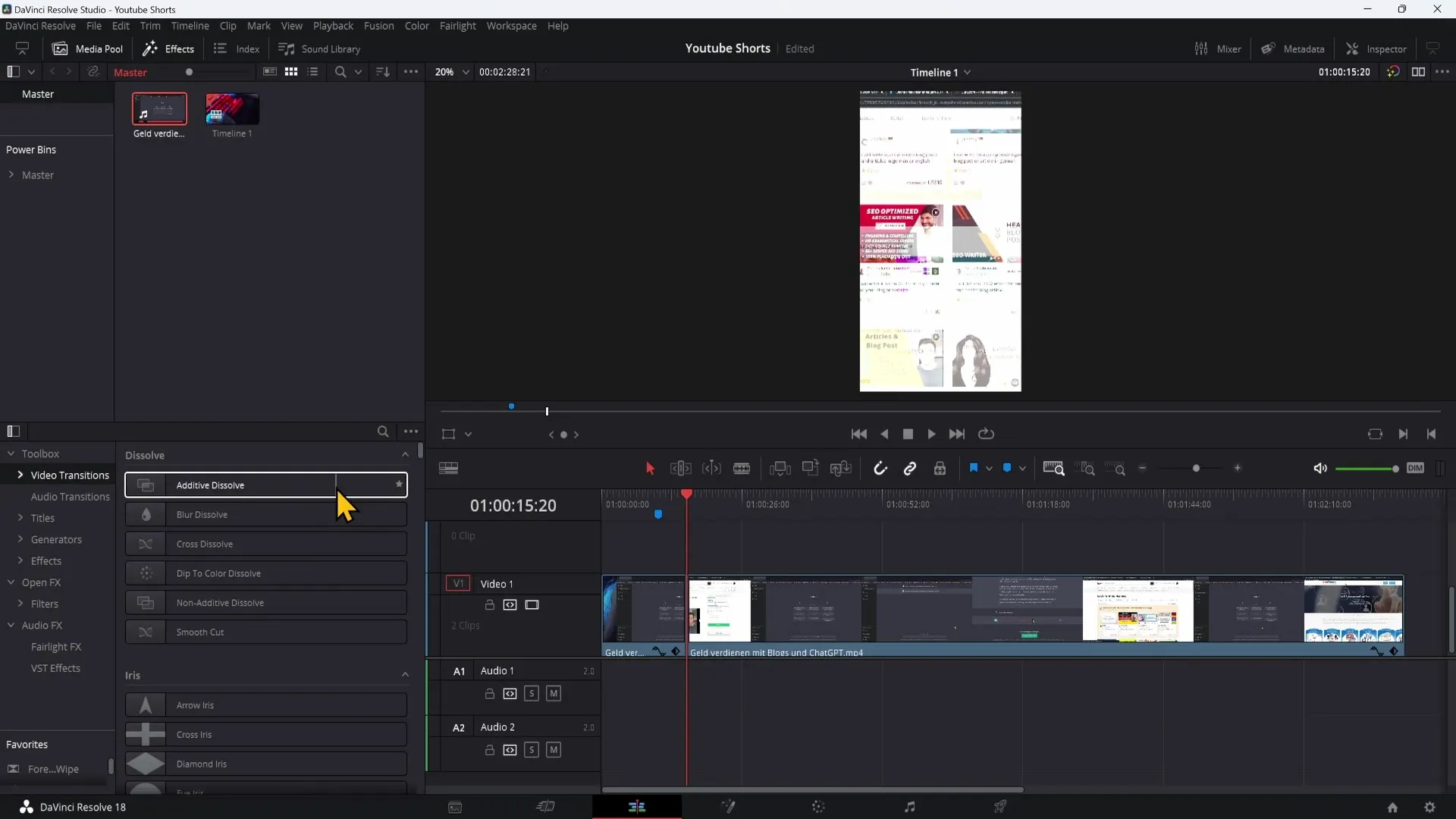This screenshot has height=819, width=1456.
Task: Select the Zoom in icon on timeline
Action: [x=1237, y=468]
